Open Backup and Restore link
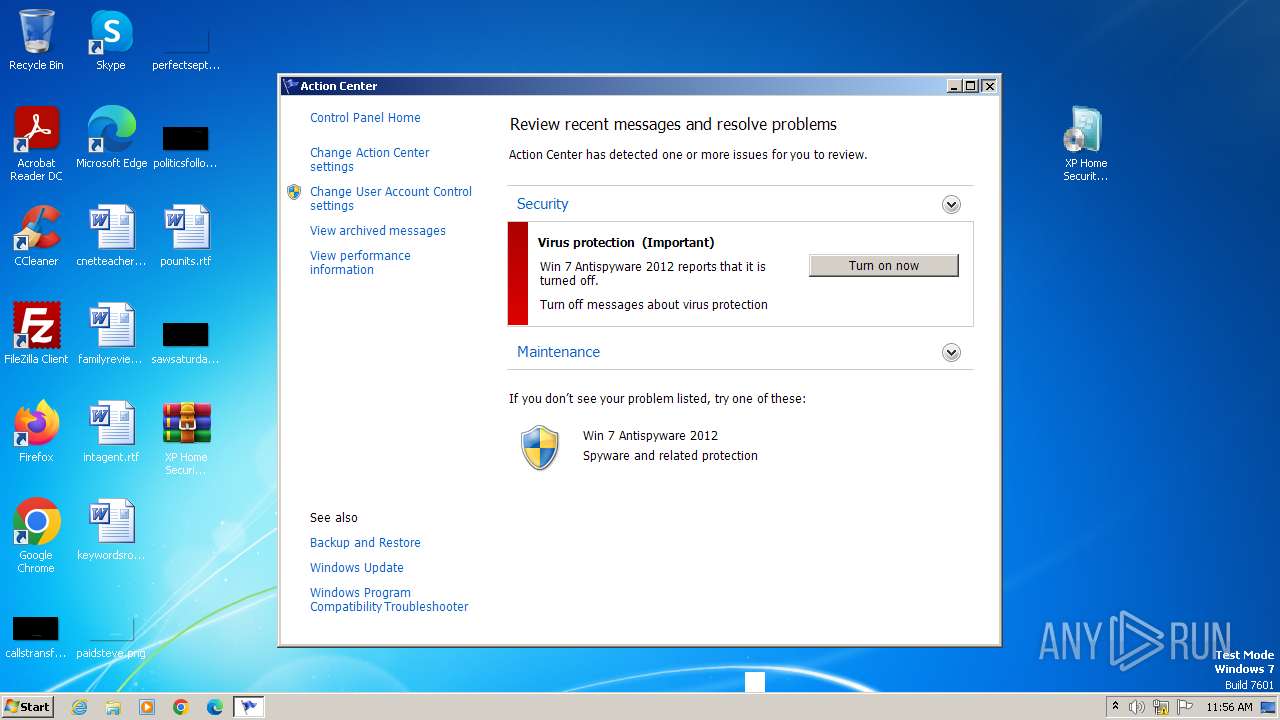The image size is (1280, 720). [x=365, y=543]
